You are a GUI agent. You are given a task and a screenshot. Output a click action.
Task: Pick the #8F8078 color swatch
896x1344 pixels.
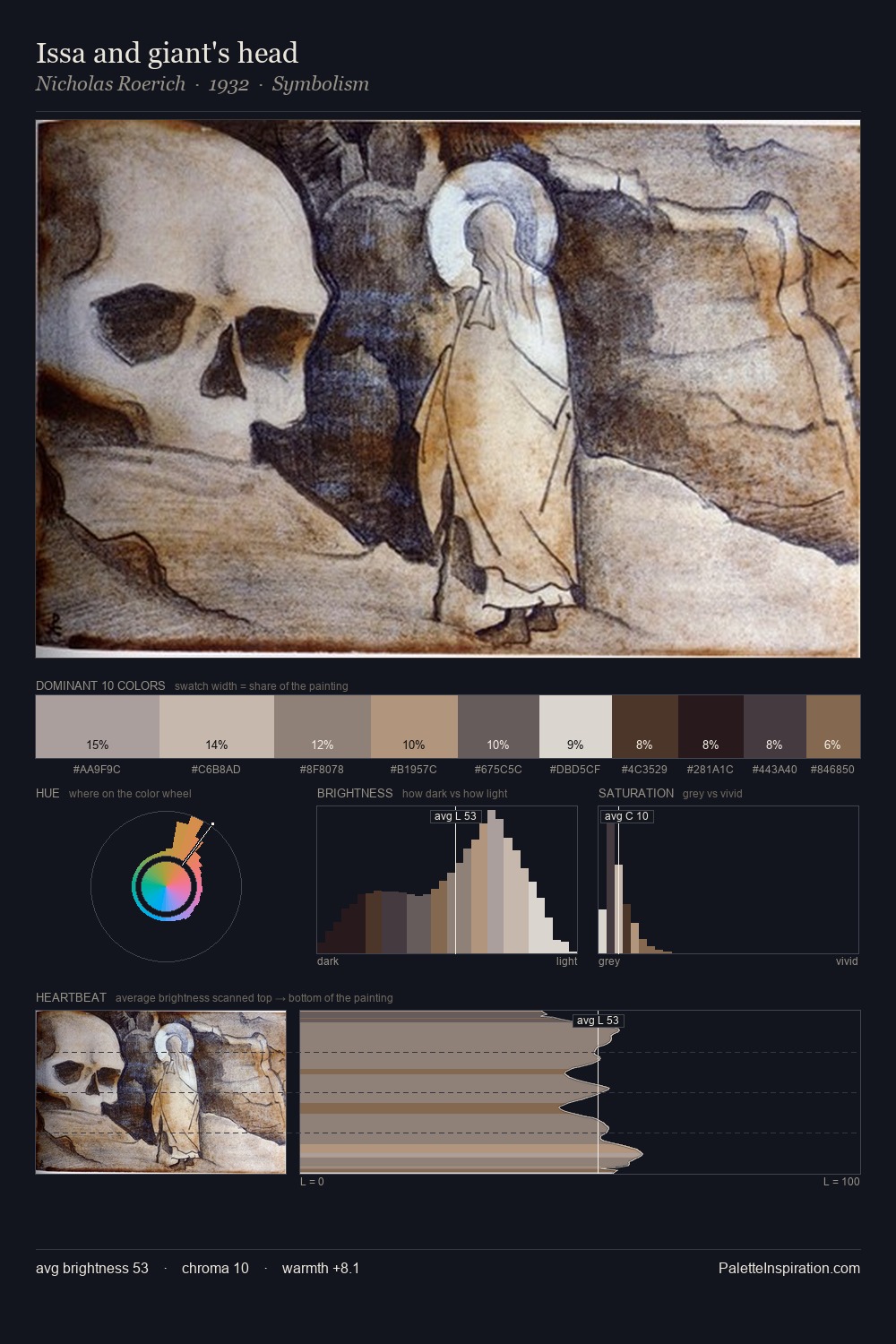(x=323, y=727)
